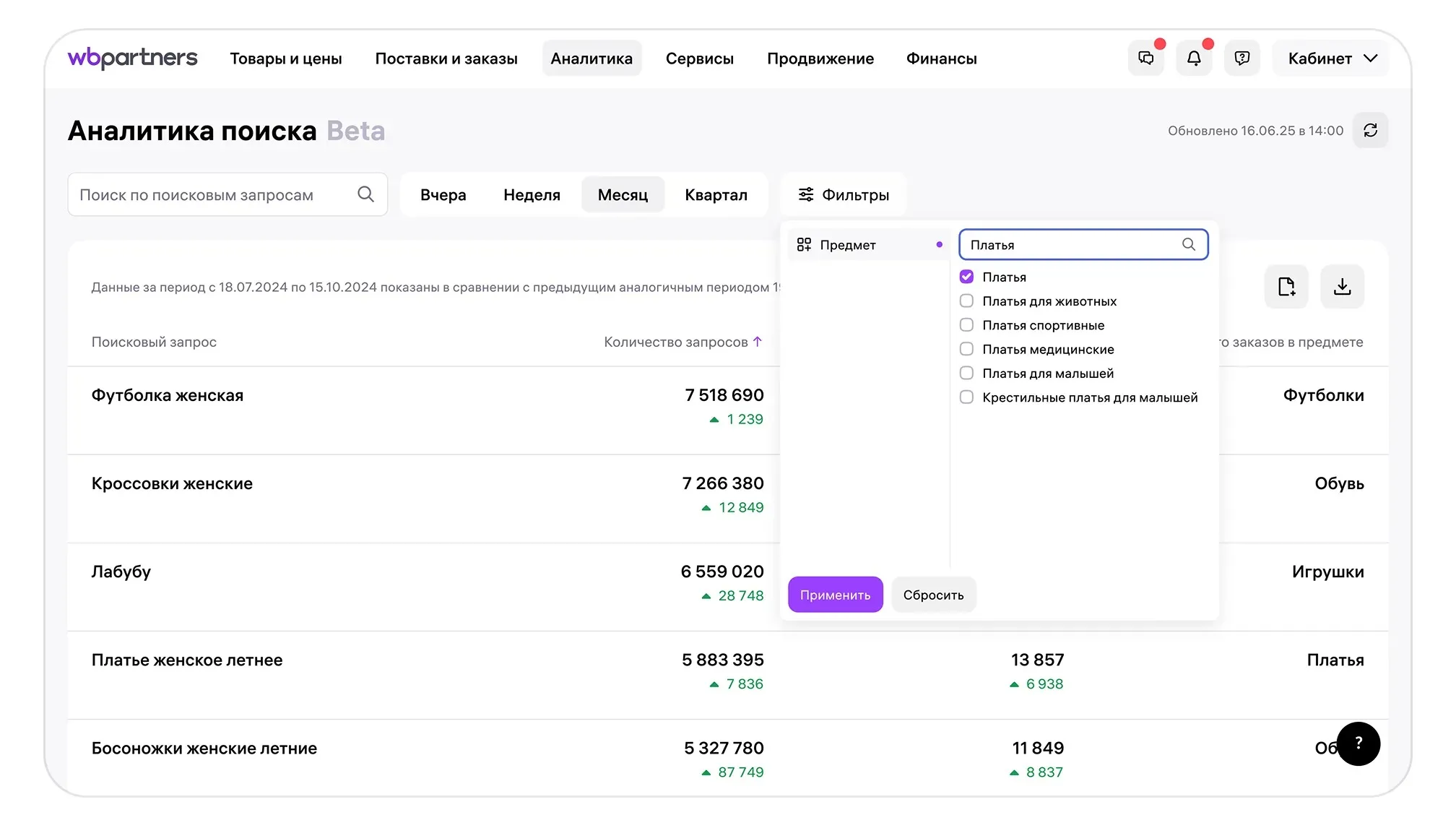The image size is (1456, 828).
Task: Select the Предмет filter category
Action: point(848,245)
